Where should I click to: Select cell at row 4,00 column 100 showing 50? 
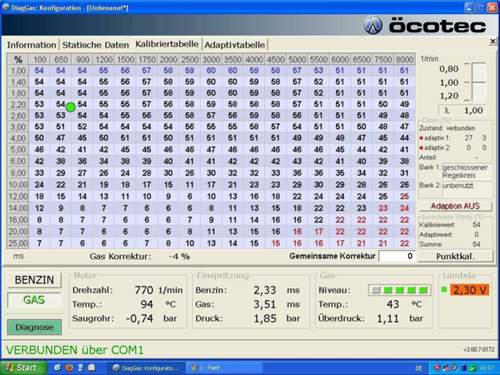pos(39,138)
